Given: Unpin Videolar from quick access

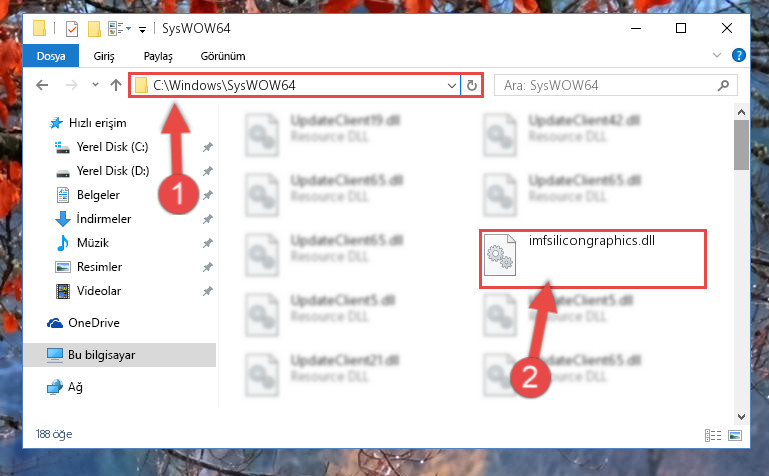Looking at the screenshot, I should [208, 291].
